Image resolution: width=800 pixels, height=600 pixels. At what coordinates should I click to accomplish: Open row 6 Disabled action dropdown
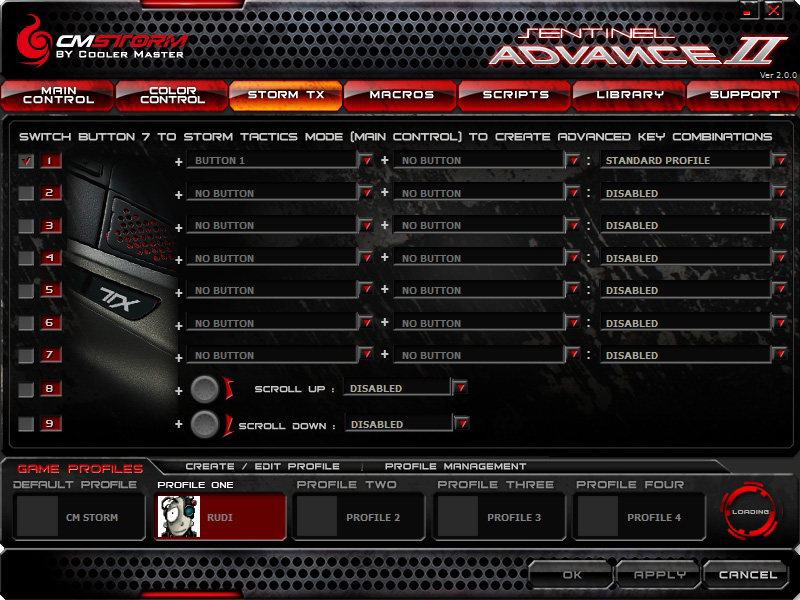click(x=780, y=323)
